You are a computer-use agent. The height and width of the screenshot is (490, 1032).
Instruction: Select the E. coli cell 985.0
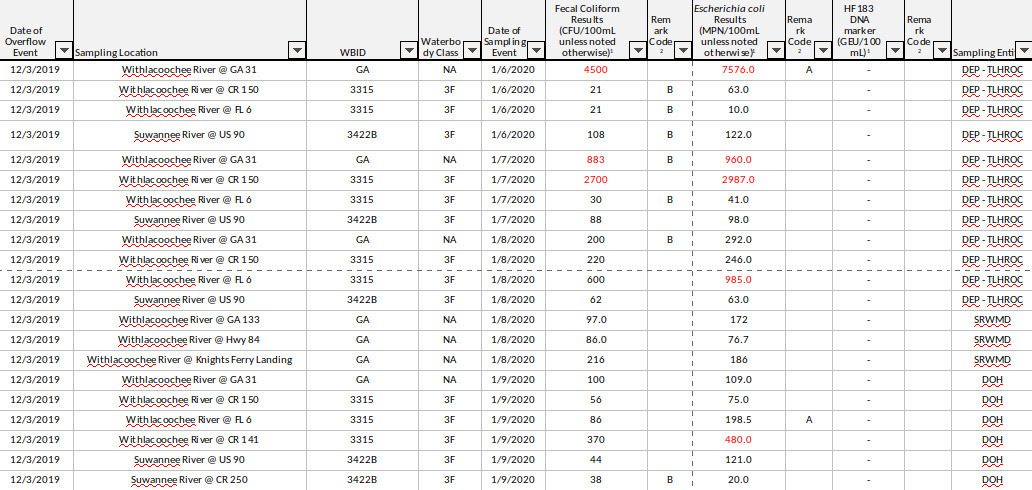tap(738, 279)
